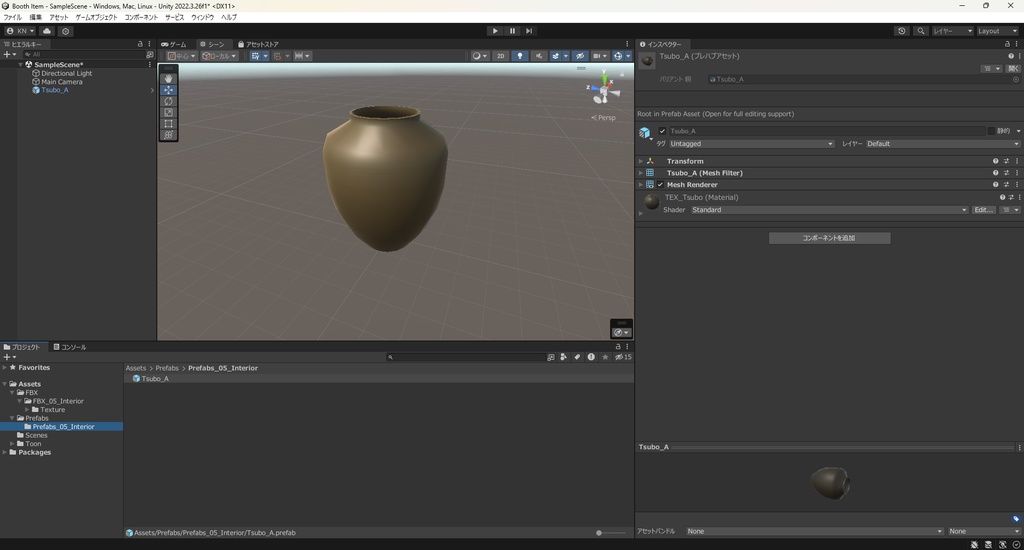Click the Pause button in toolbar
This screenshot has height=550, width=1024.
point(512,31)
